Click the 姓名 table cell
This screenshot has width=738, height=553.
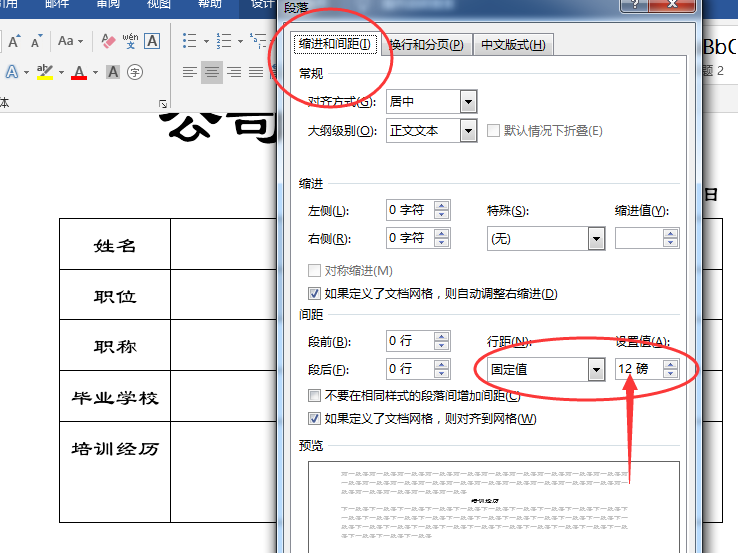115,244
